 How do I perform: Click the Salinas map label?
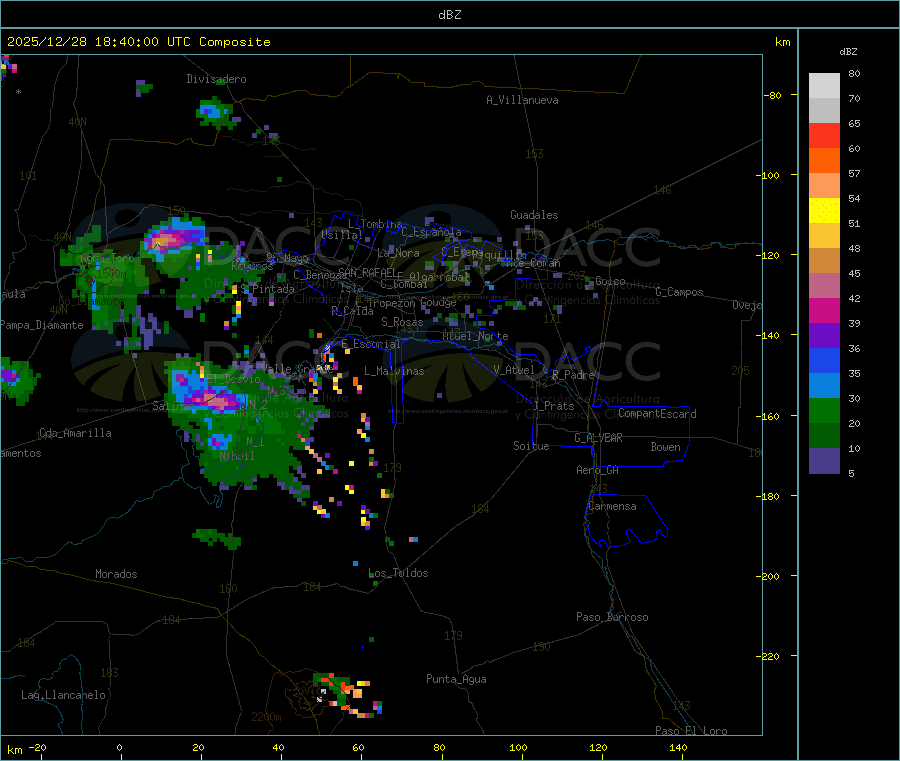(173, 406)
